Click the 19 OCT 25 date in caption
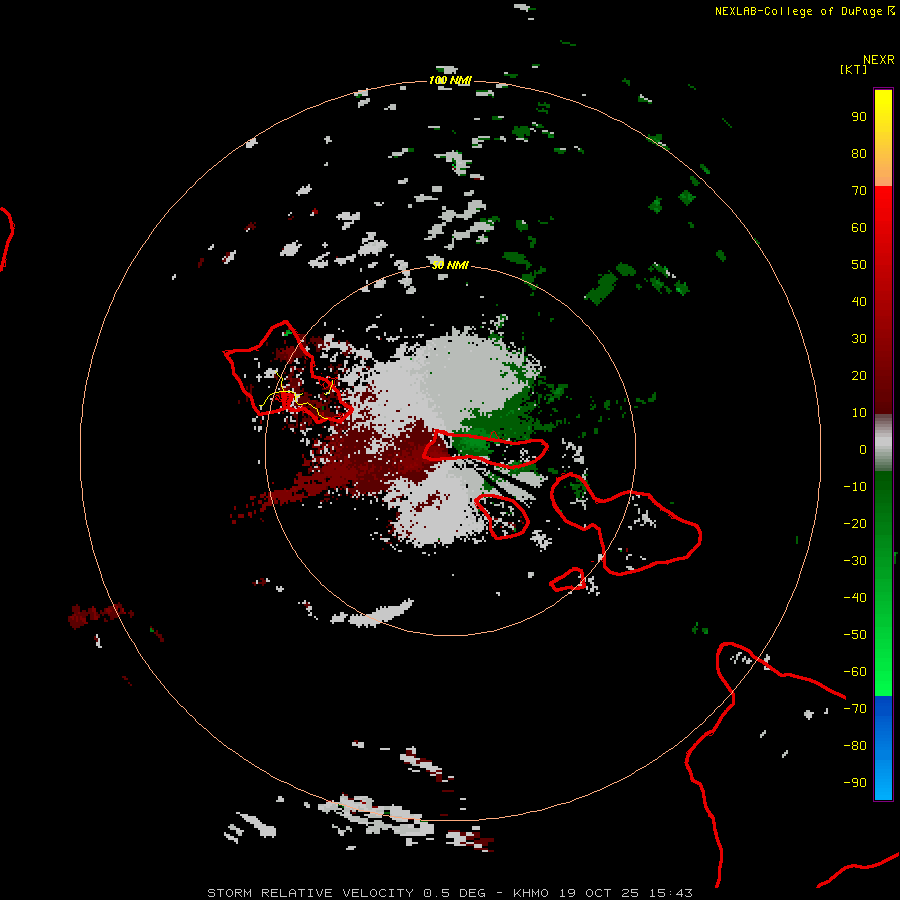900x900 pixels. pyautogui.click(x=599, y=893)
